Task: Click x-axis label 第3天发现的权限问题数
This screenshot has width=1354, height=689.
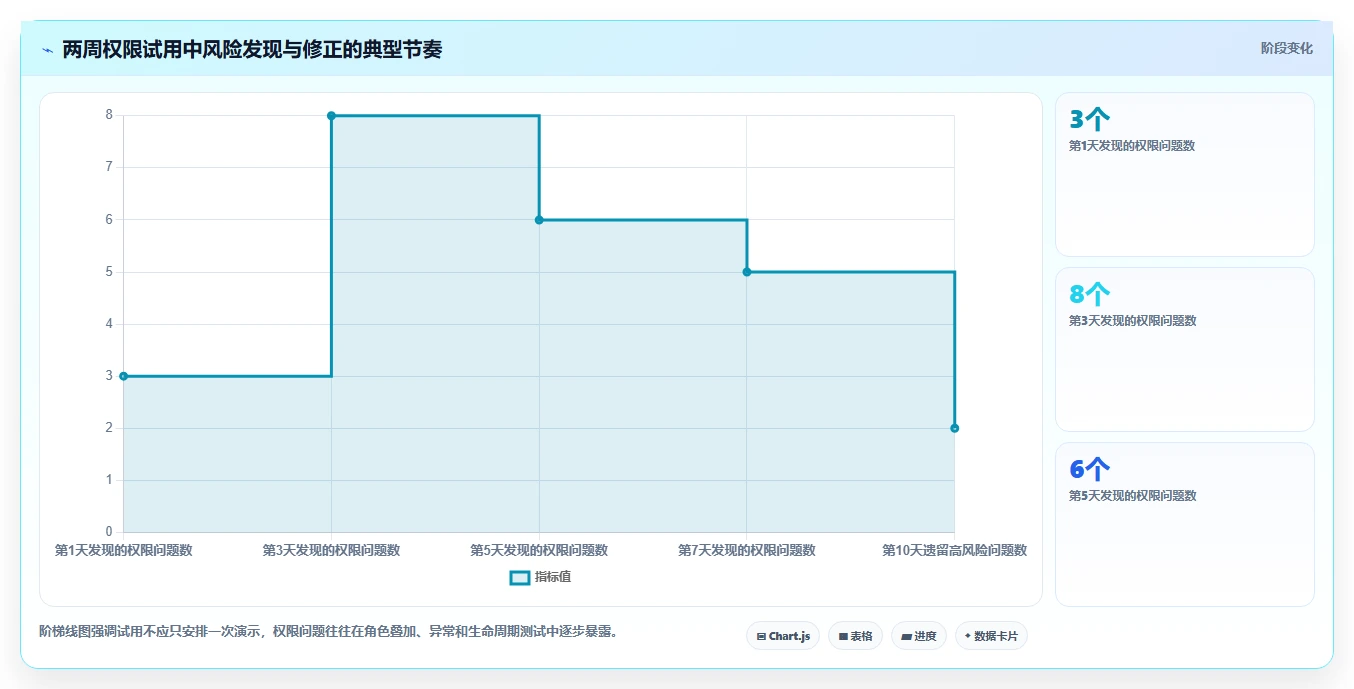Action: pos(331,550)
